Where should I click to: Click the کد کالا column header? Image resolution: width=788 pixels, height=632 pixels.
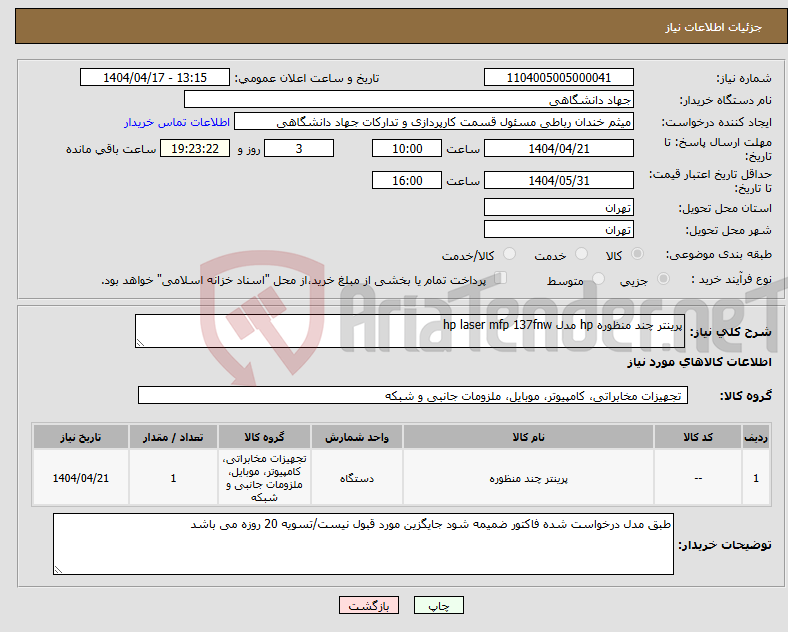(x=698, y=437)
